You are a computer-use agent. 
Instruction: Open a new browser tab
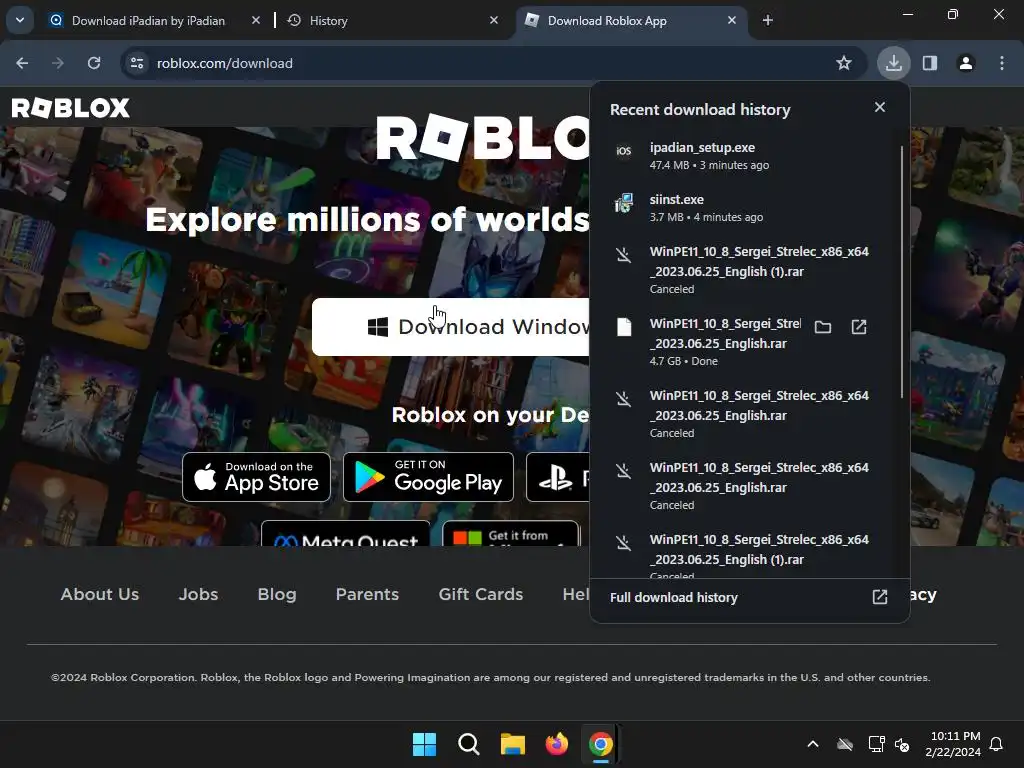point(768,21)
